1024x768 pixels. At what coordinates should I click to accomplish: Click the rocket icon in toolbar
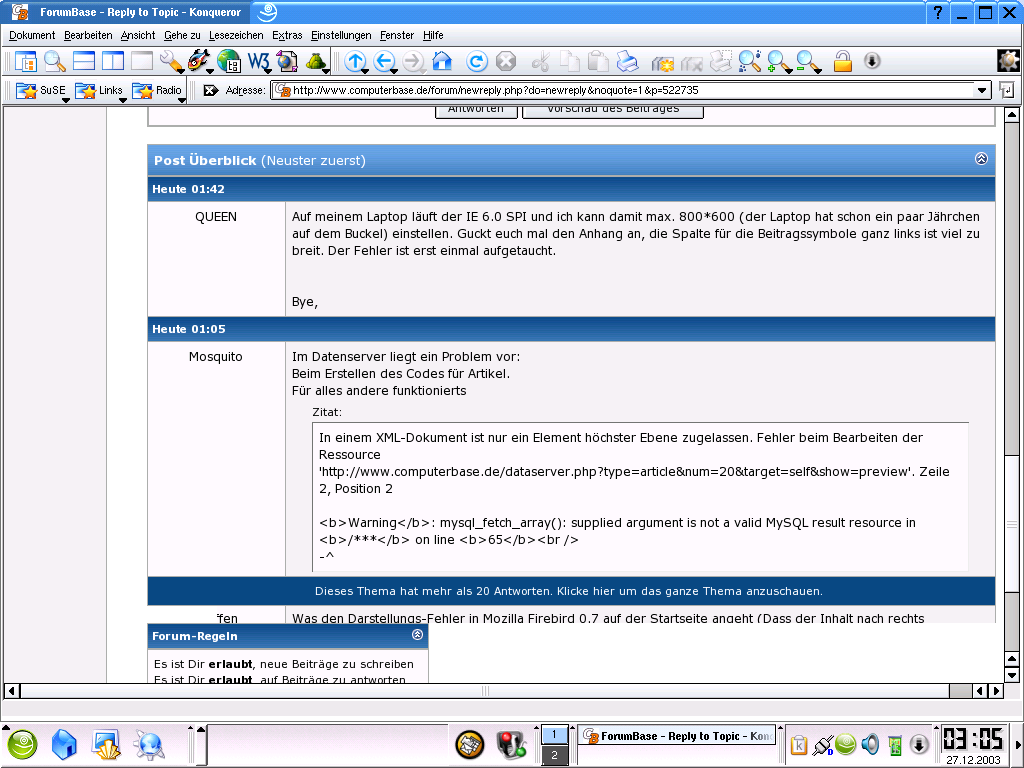(x=199, y=61)
